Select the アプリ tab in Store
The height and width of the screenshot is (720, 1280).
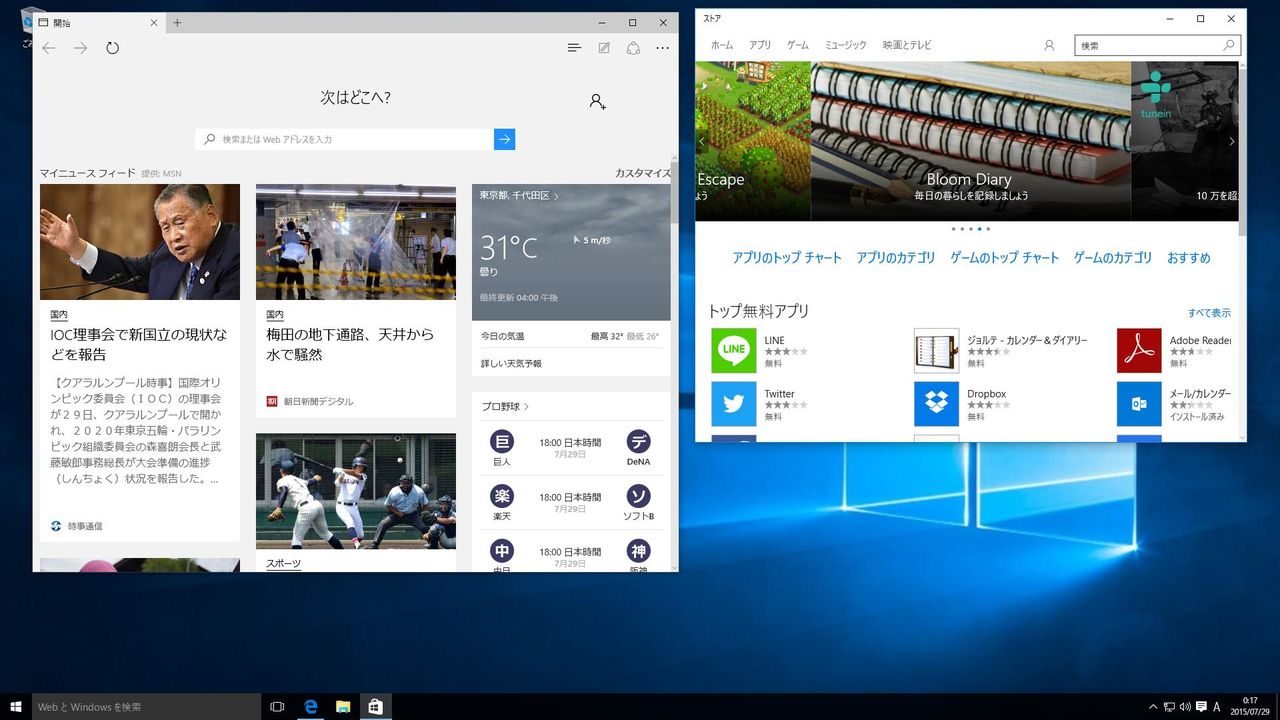pos(760,45)
